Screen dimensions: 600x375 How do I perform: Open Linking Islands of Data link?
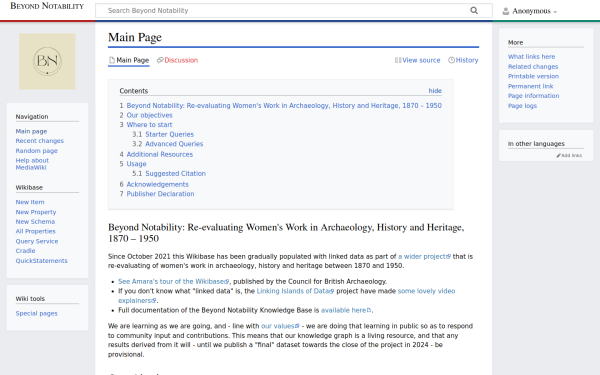pos(295,291)
